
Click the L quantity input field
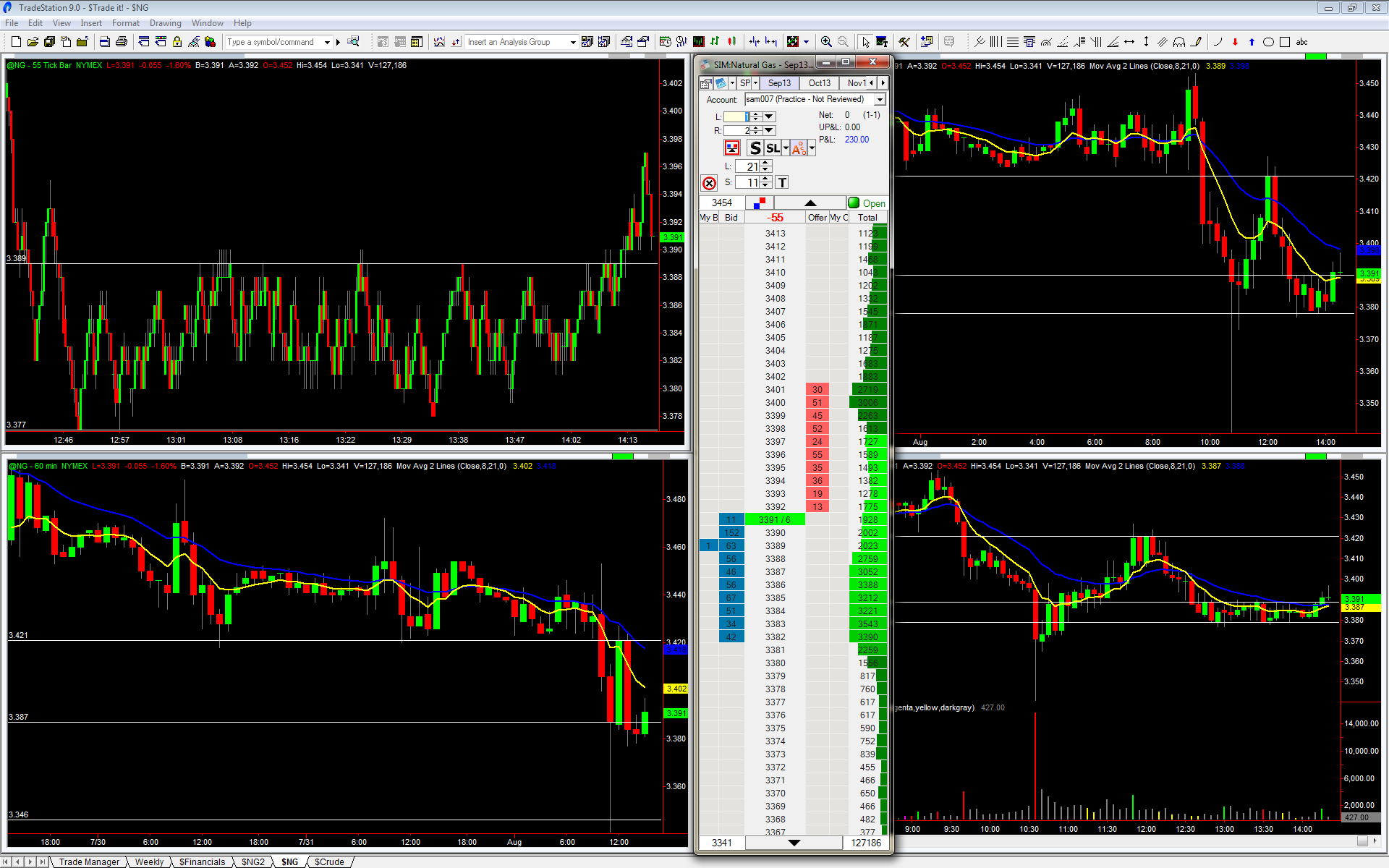click(x=736, y=116)
